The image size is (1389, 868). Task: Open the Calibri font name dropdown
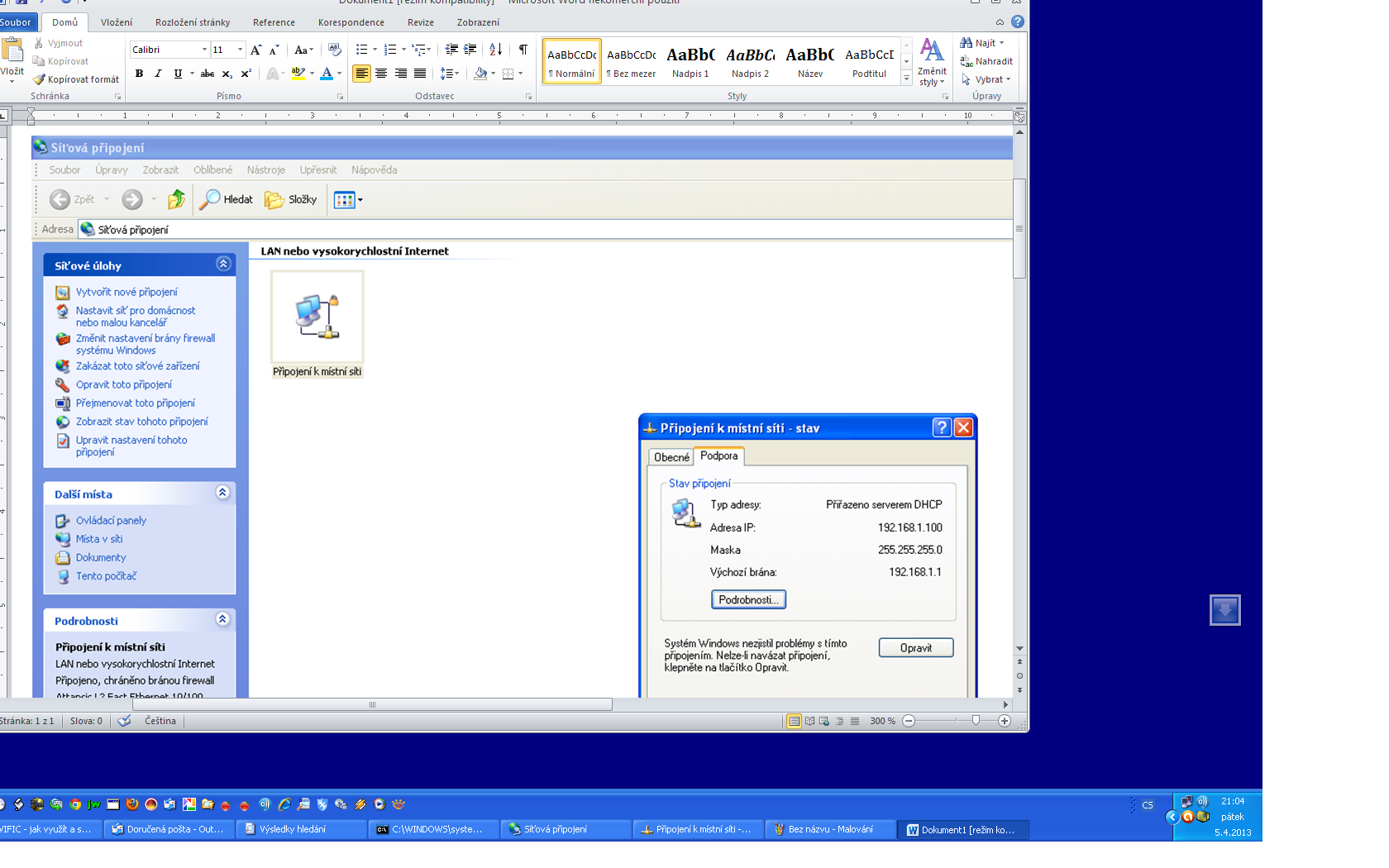click(x=204, y=50)
